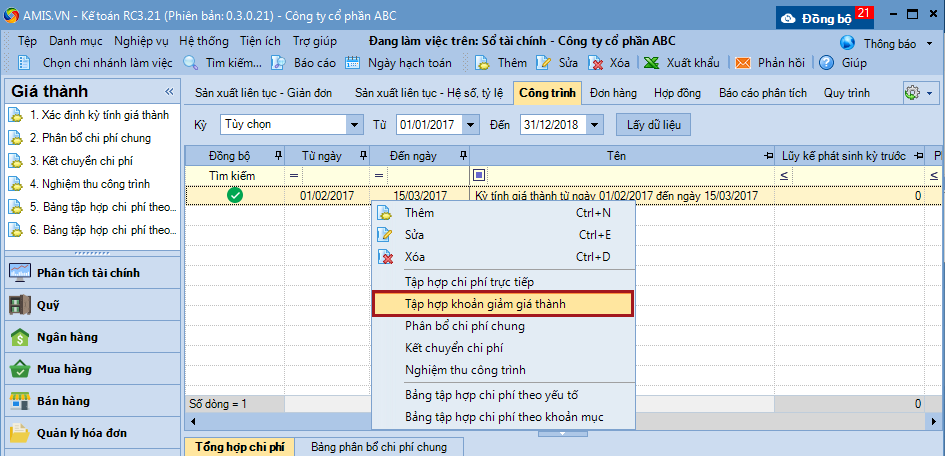Screen dimensions: 945x456
Task: Click the Xuất khẩu Excel icon
Action: click(x=650, y=62)
